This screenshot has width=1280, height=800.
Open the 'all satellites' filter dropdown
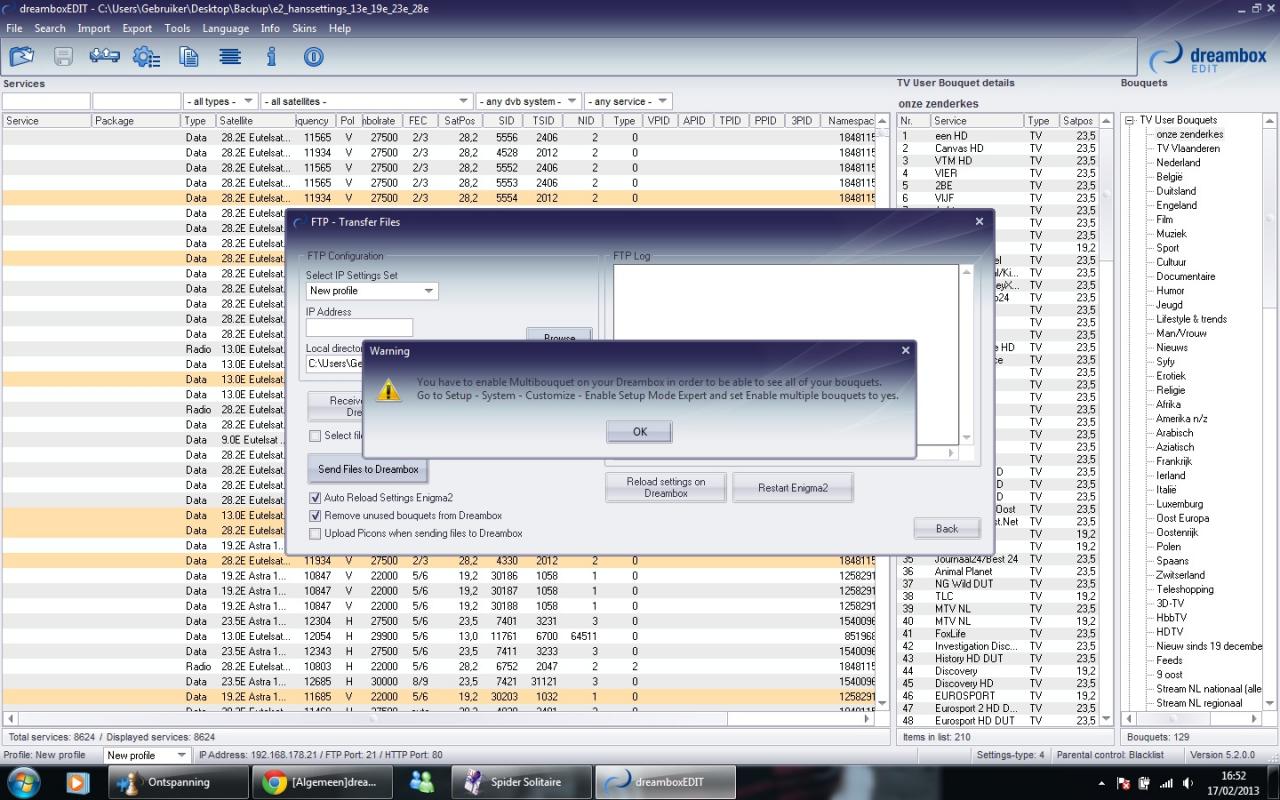click(x=366, y=102)
